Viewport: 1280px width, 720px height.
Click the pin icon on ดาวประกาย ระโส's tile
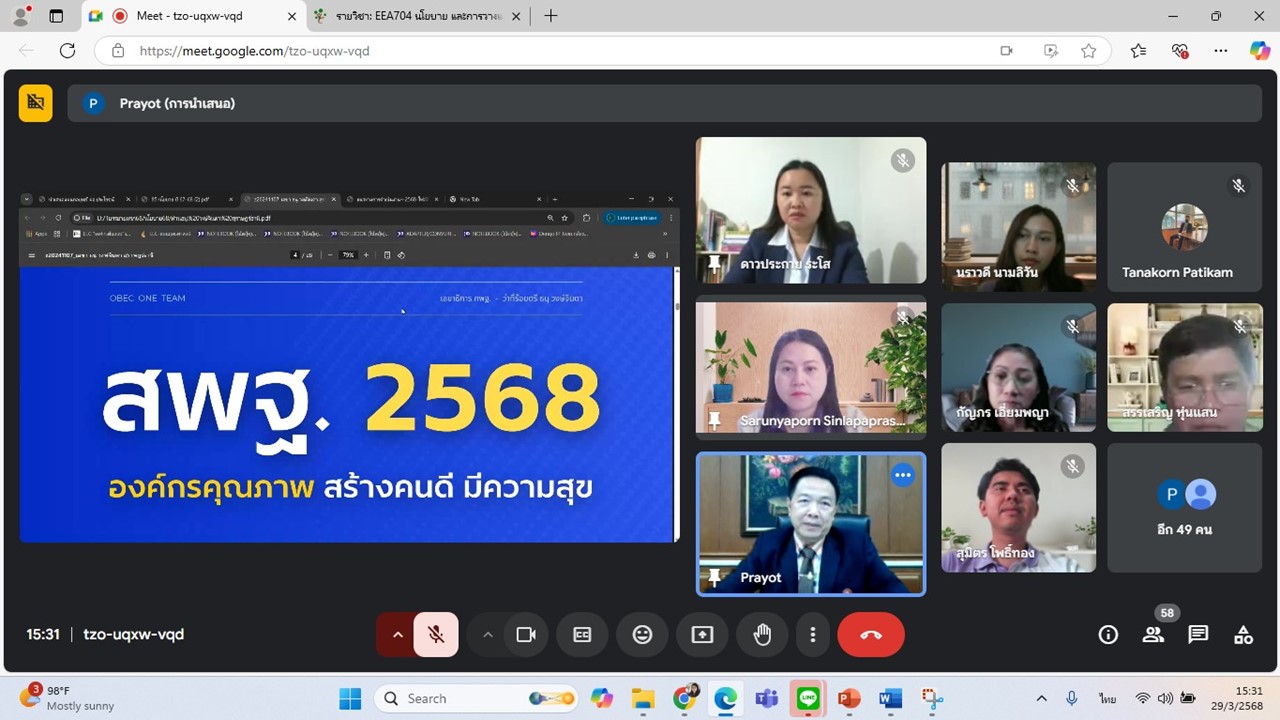click(714, 263)
